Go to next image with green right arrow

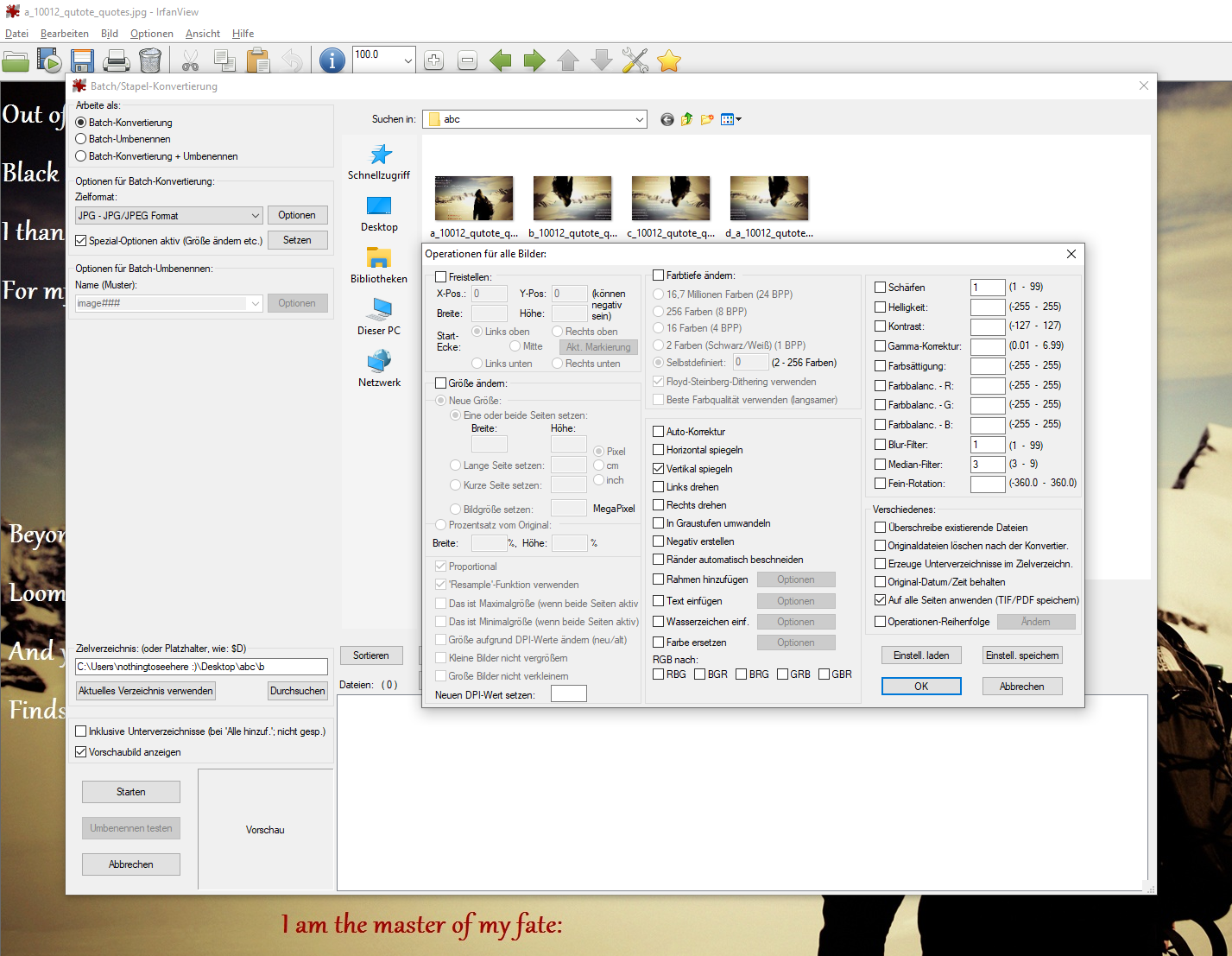[x=535, y=60]
